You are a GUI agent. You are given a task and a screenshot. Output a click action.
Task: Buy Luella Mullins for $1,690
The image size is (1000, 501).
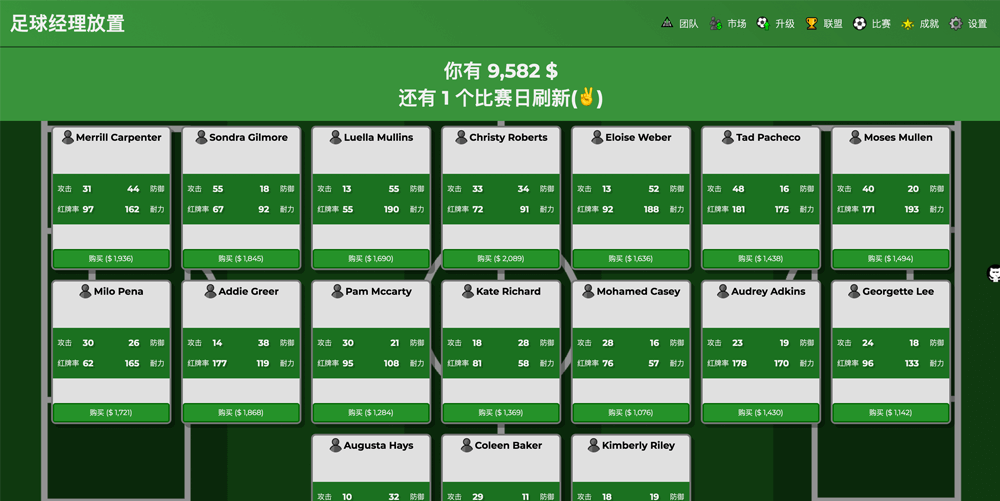coord(371,259)
